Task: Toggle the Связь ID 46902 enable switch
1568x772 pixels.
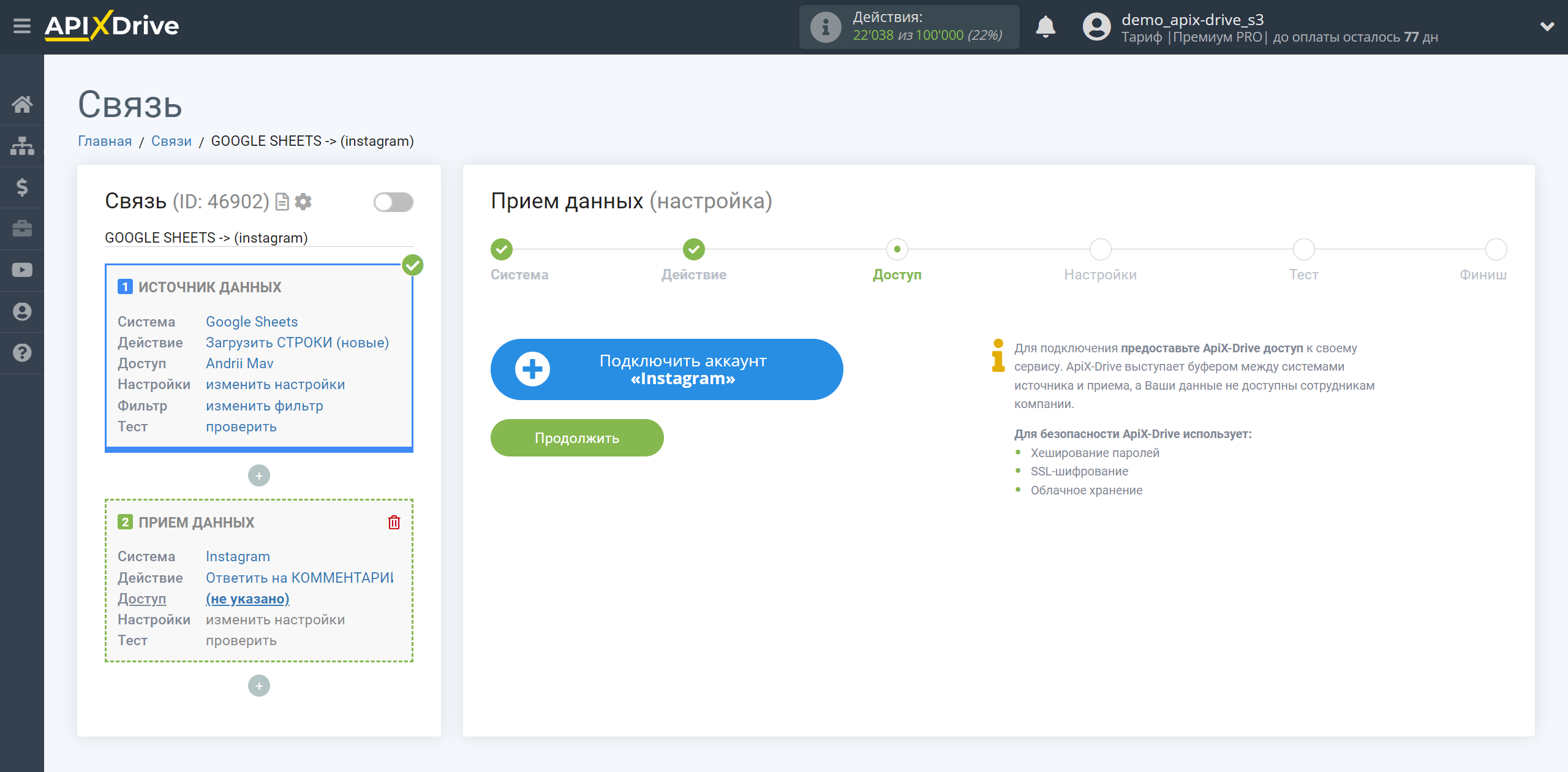Action: (391, 200)
